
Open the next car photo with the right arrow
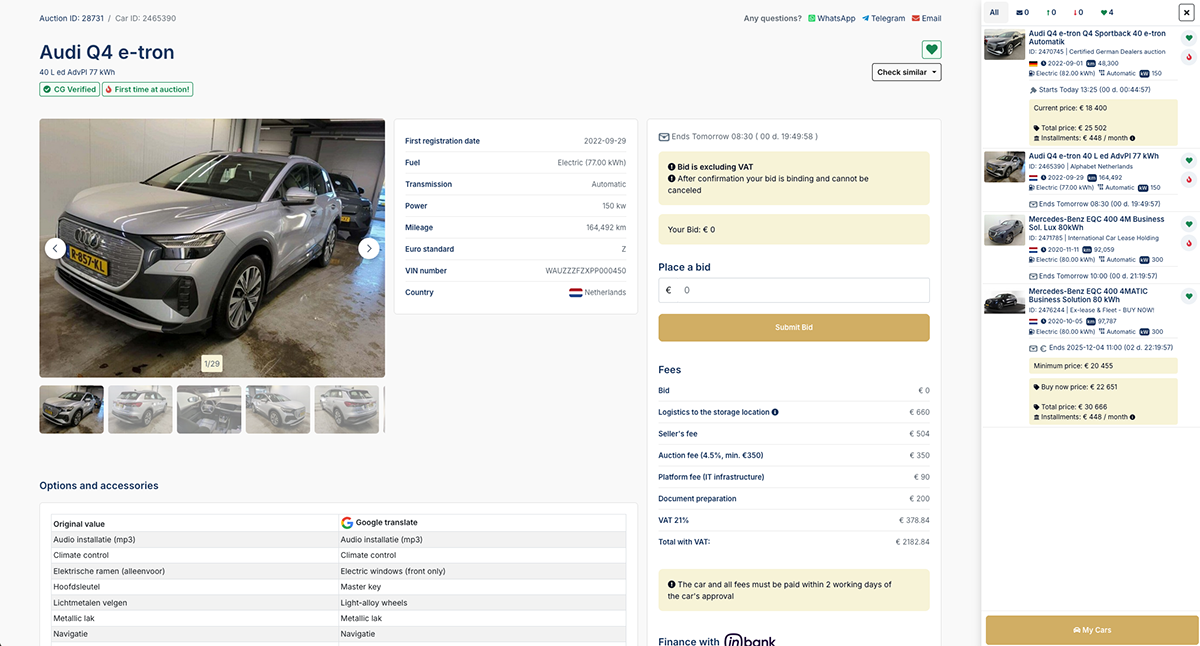tap(369, 247)
